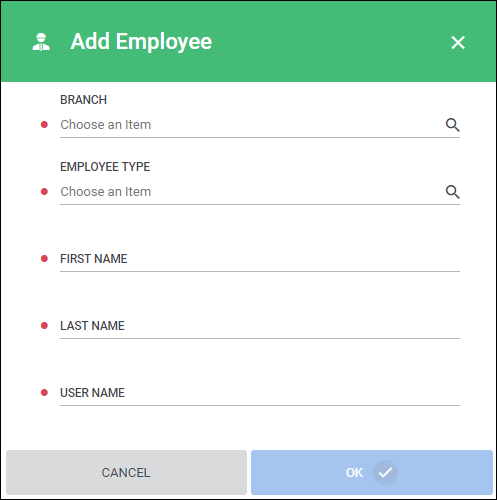Confirm with the OK button
The image size is (497, 500).
[x=372, y=472]
